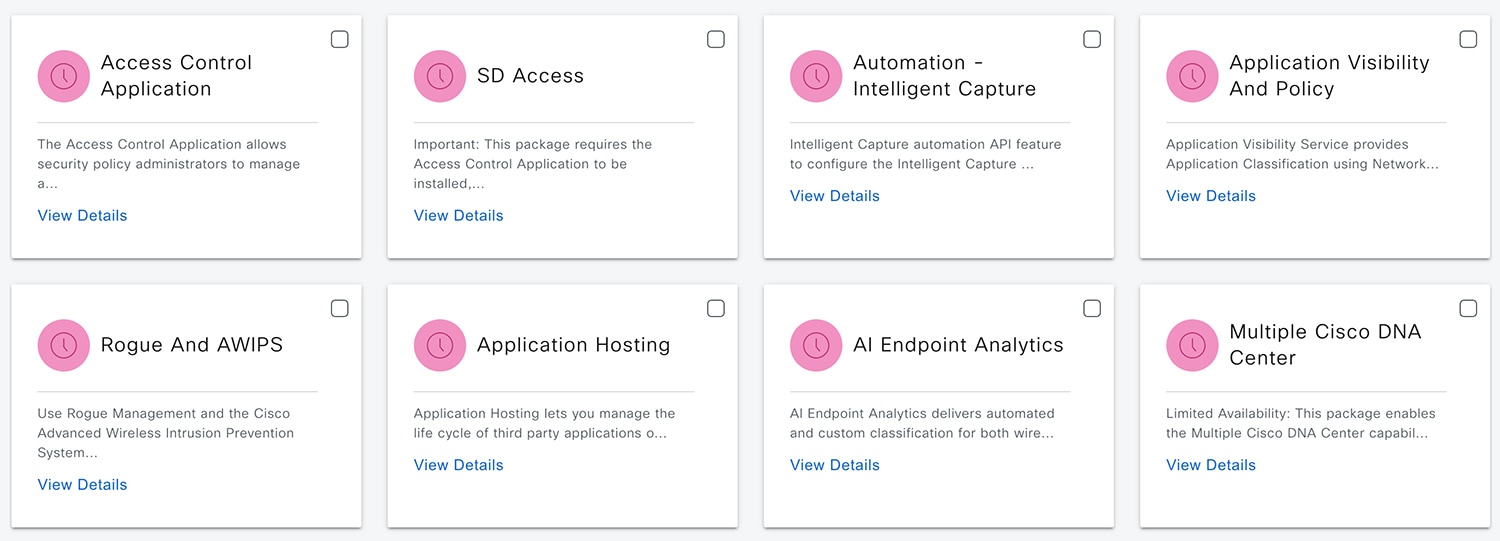Open View Details under SD Access
Screen dimensions: 1500x541
[x=458, y=215]
